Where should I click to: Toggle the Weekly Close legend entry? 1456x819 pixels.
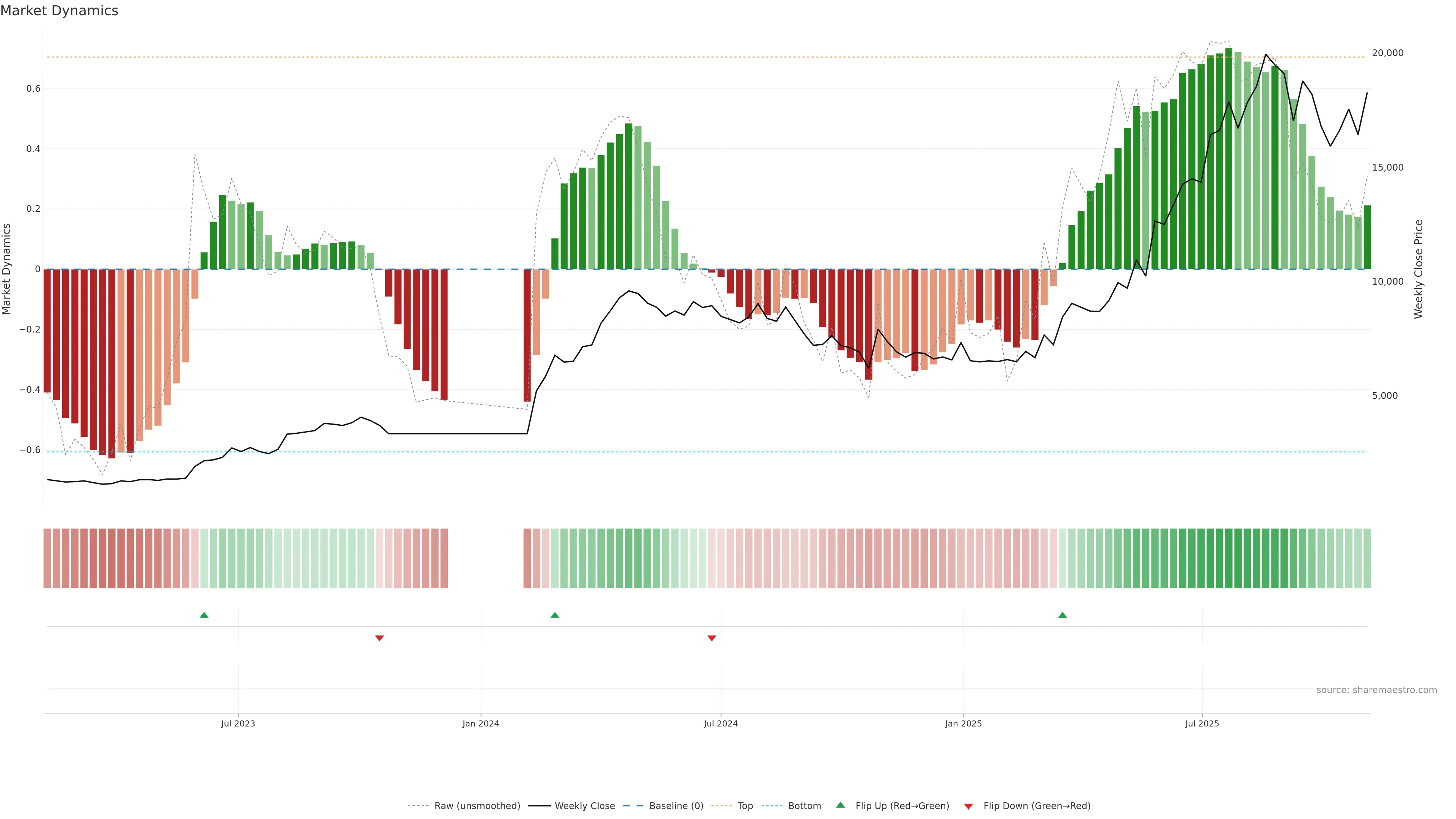click(x=584, y=806)
